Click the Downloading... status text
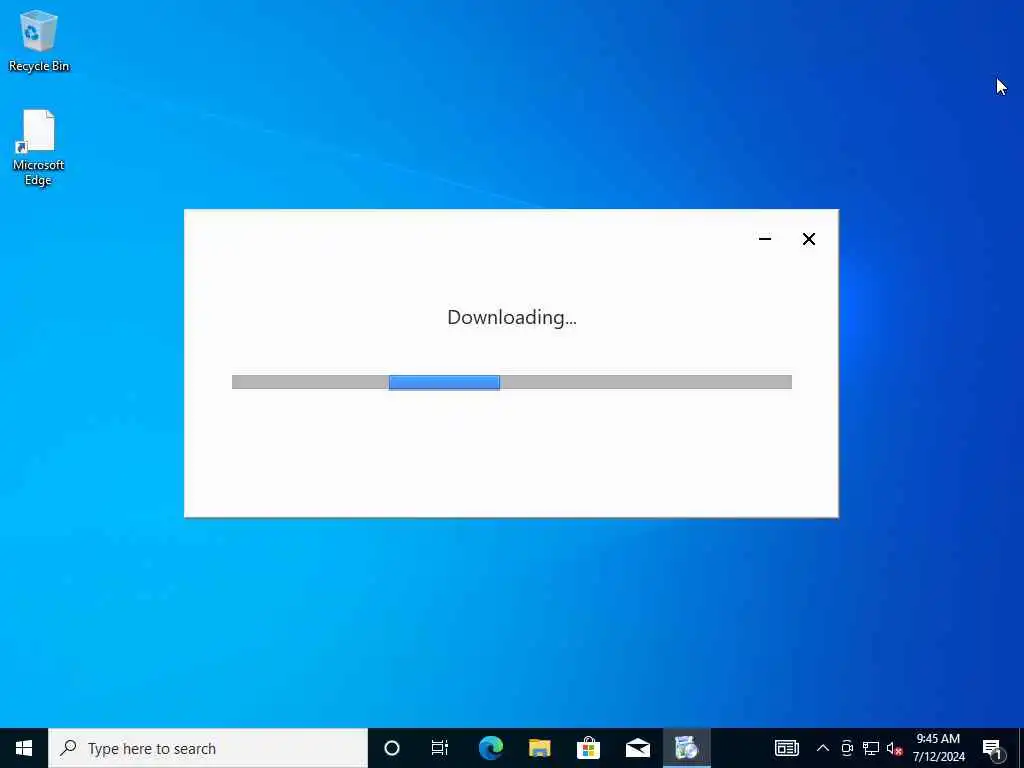The width and height of the screenshot is (1024, 768). pyautogui.click(x=512, y=317)
